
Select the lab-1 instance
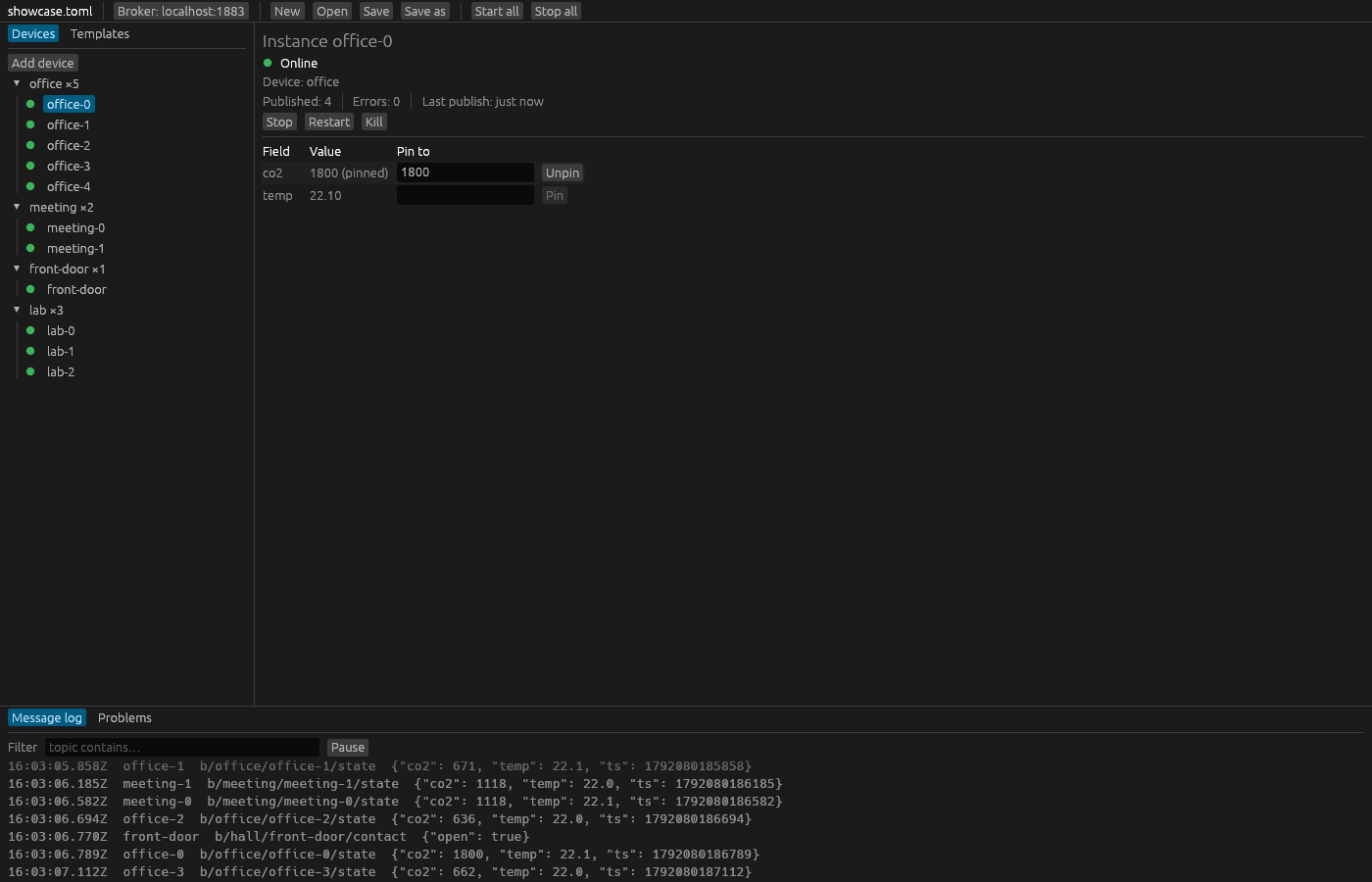61,351
